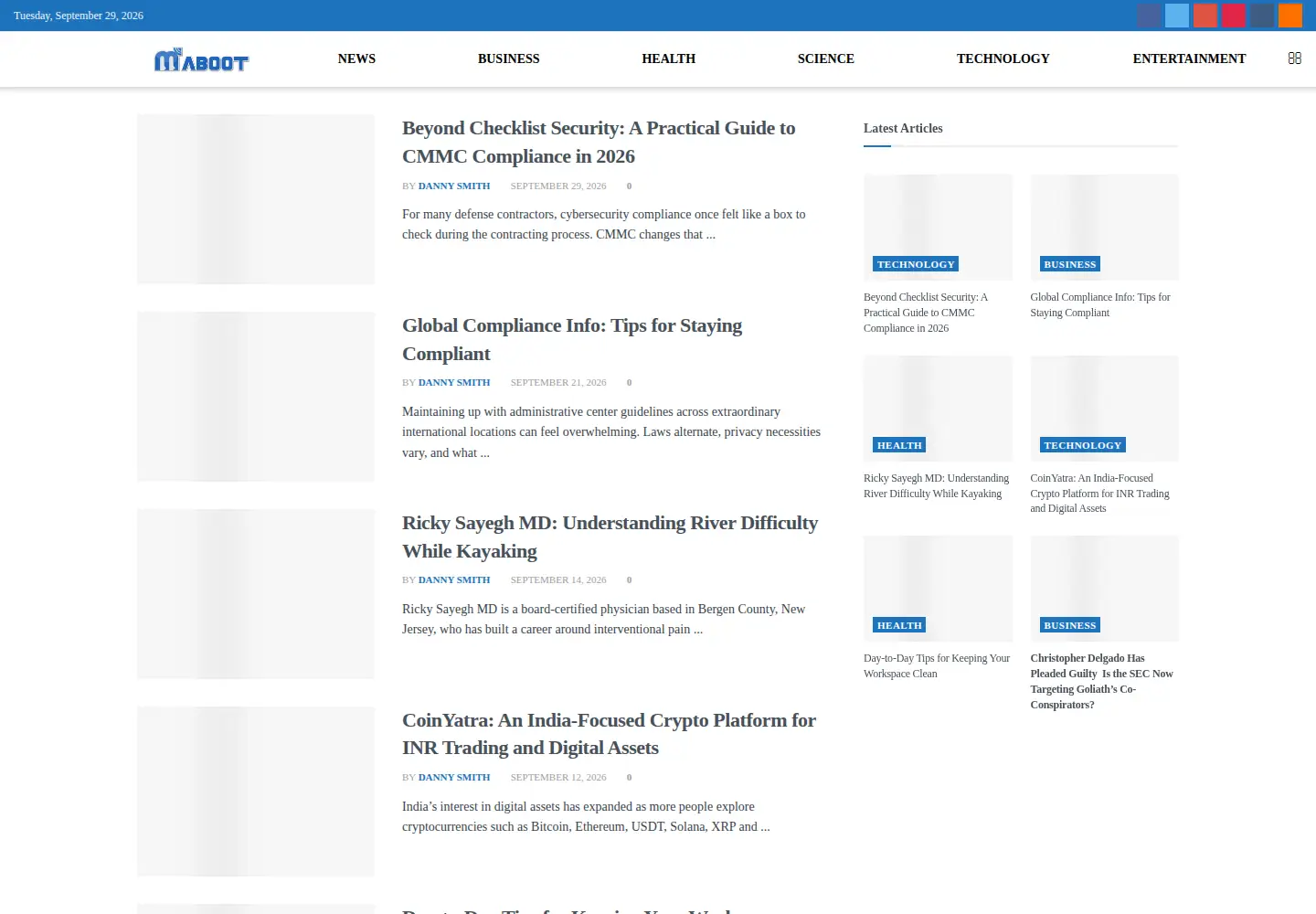Open Health badge on sidebar Ricky Sayegh card
1316x914 pixels.
click(x=899, y=445)
